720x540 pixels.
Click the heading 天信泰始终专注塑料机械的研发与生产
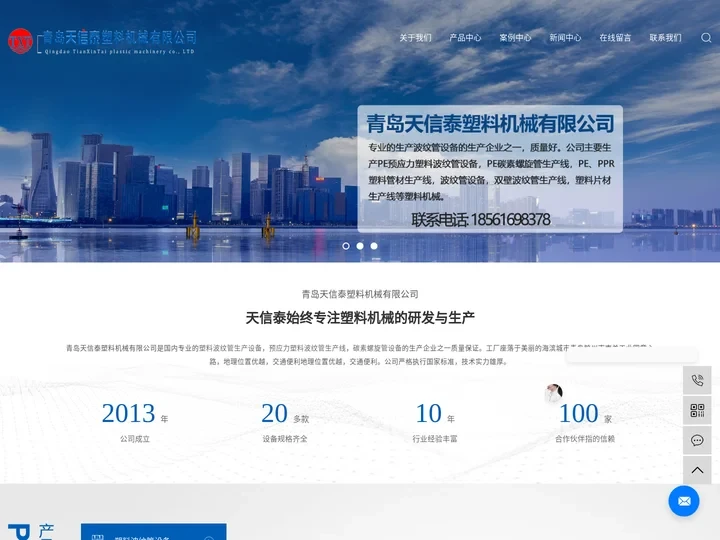click(x=360, y=318)
